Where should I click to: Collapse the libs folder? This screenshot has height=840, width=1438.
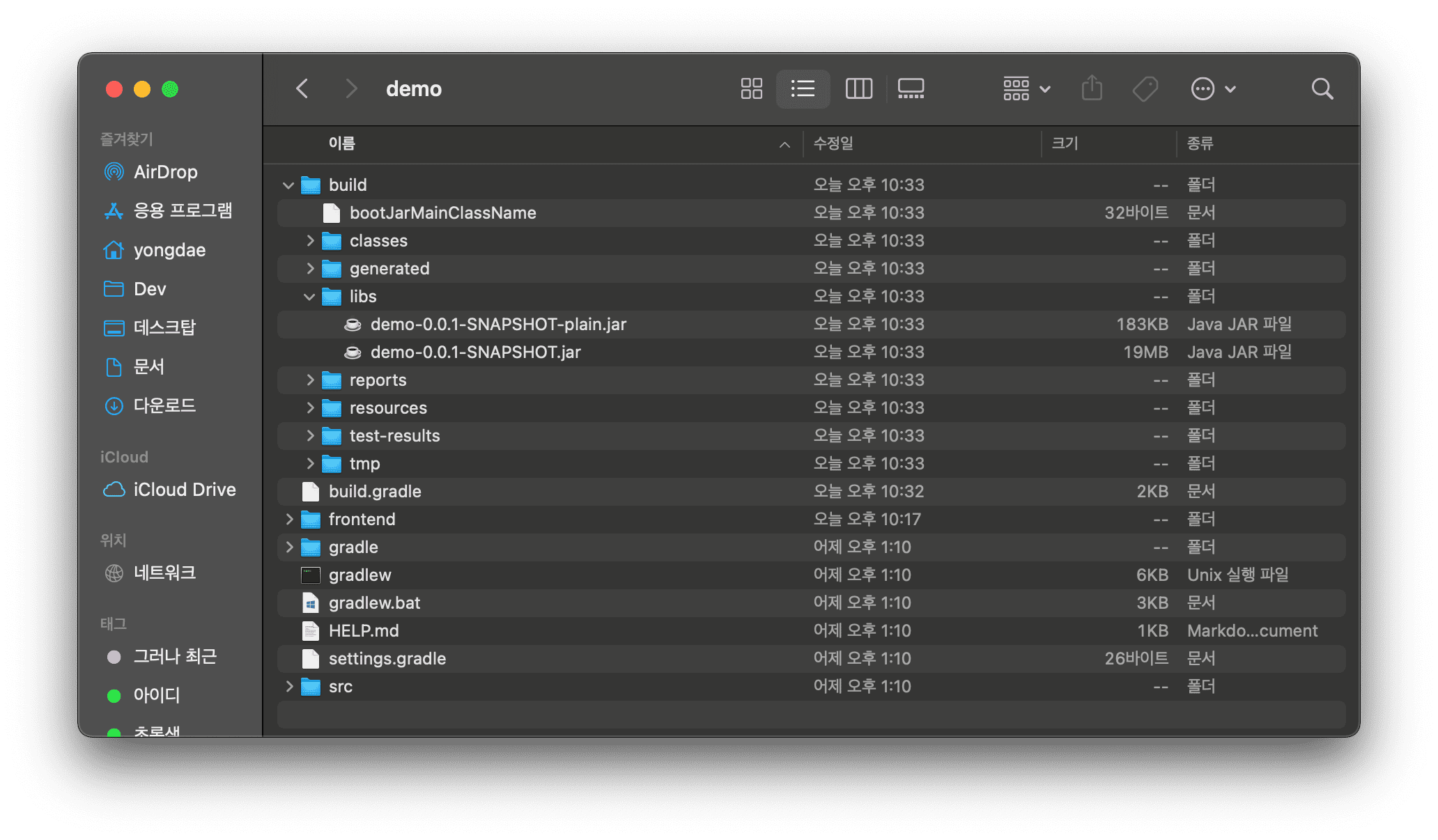click(x=309, y=297)
